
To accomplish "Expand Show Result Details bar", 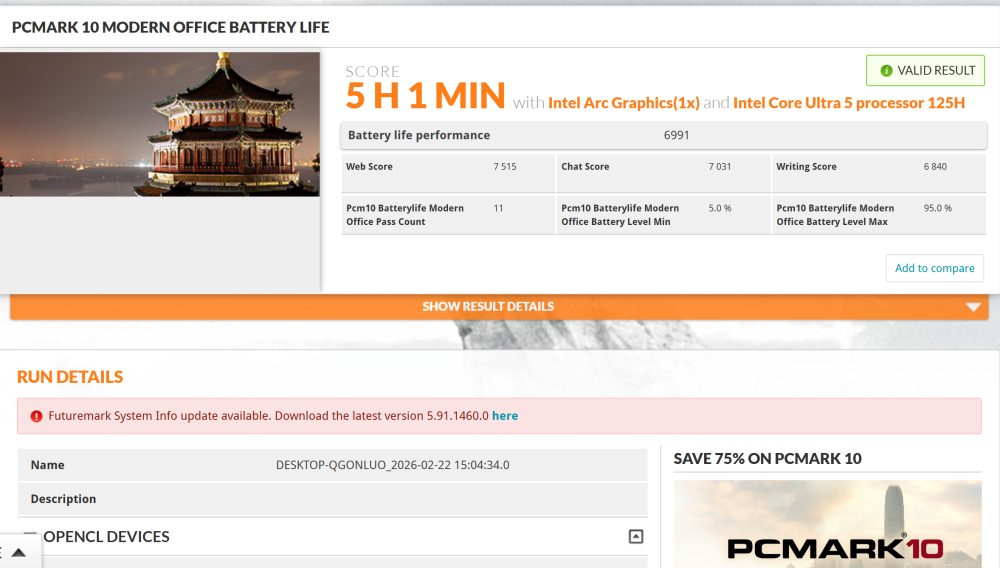I will [488, 307].
